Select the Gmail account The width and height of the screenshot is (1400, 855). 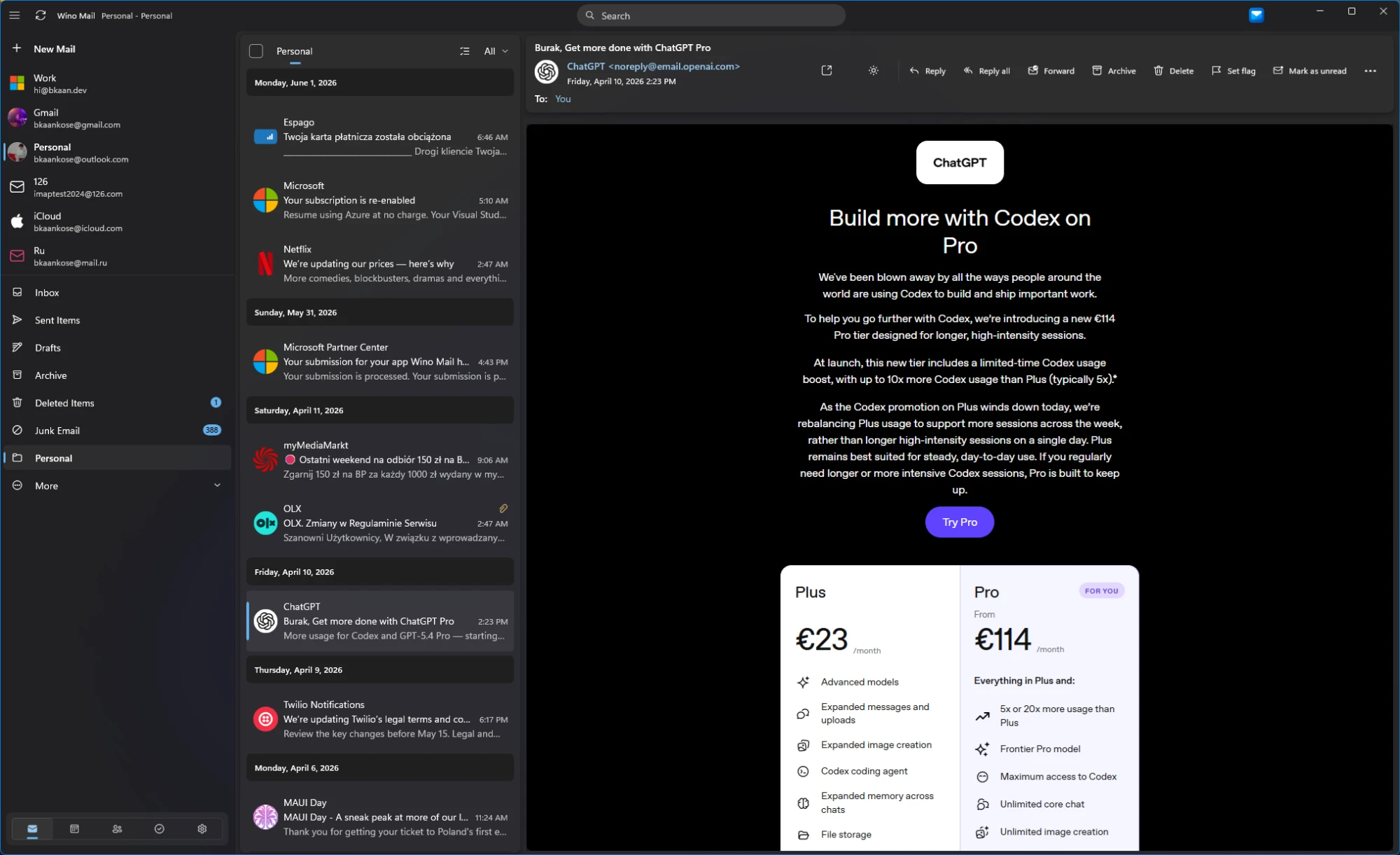pos(118,118)
